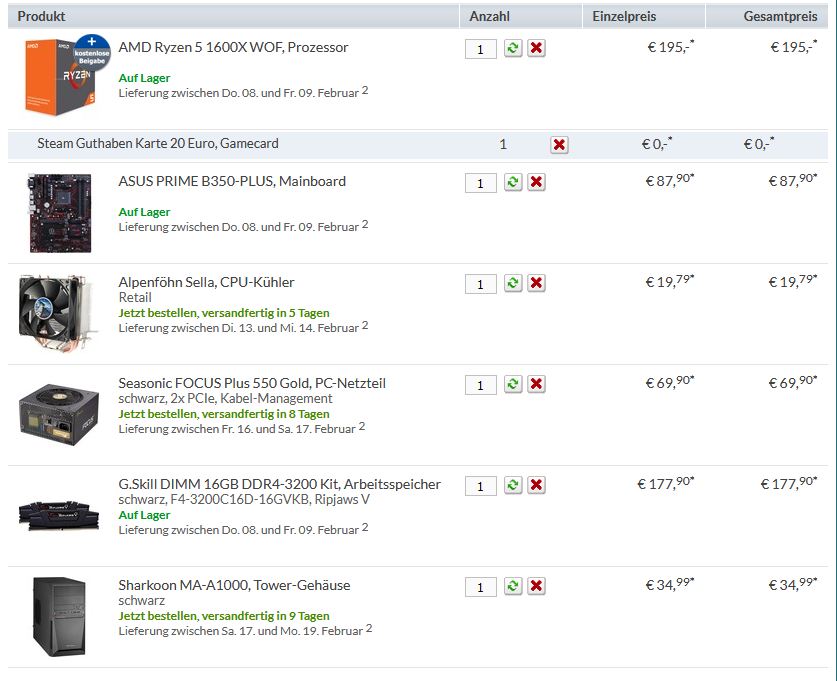The image size is (837, 681).
Task: Click the € 34,99 Einzelpreis value
Action: (x=670, y=584)
